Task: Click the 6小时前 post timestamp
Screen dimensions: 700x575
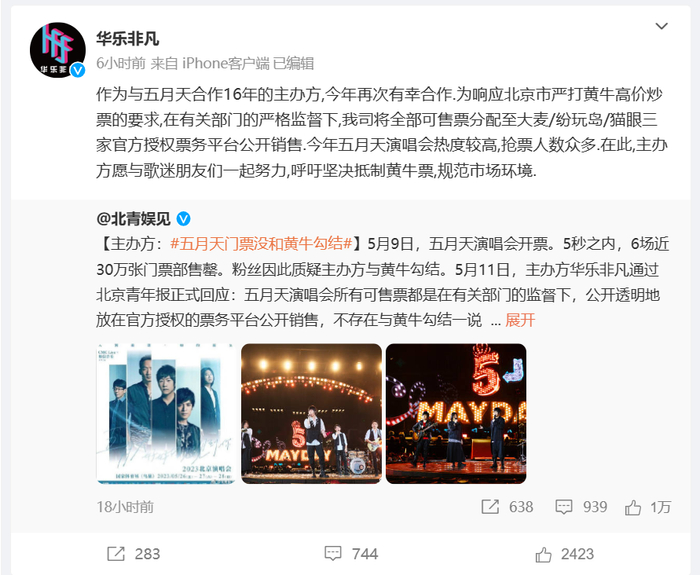Action: coord(121,63)
